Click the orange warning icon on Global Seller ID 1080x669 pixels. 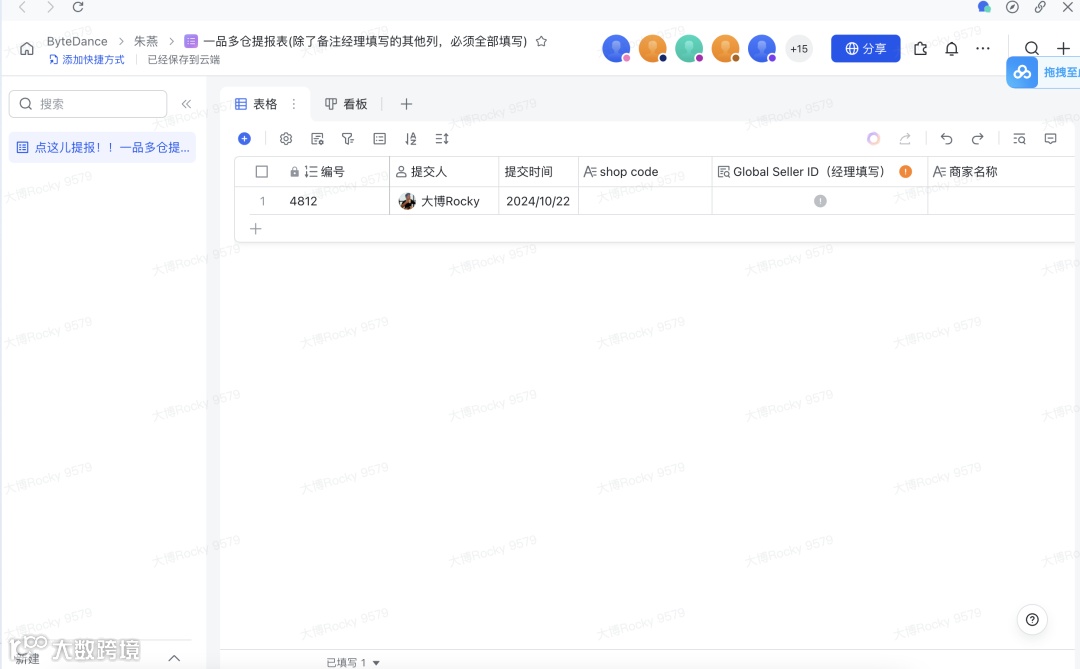(x=906, y=172)
